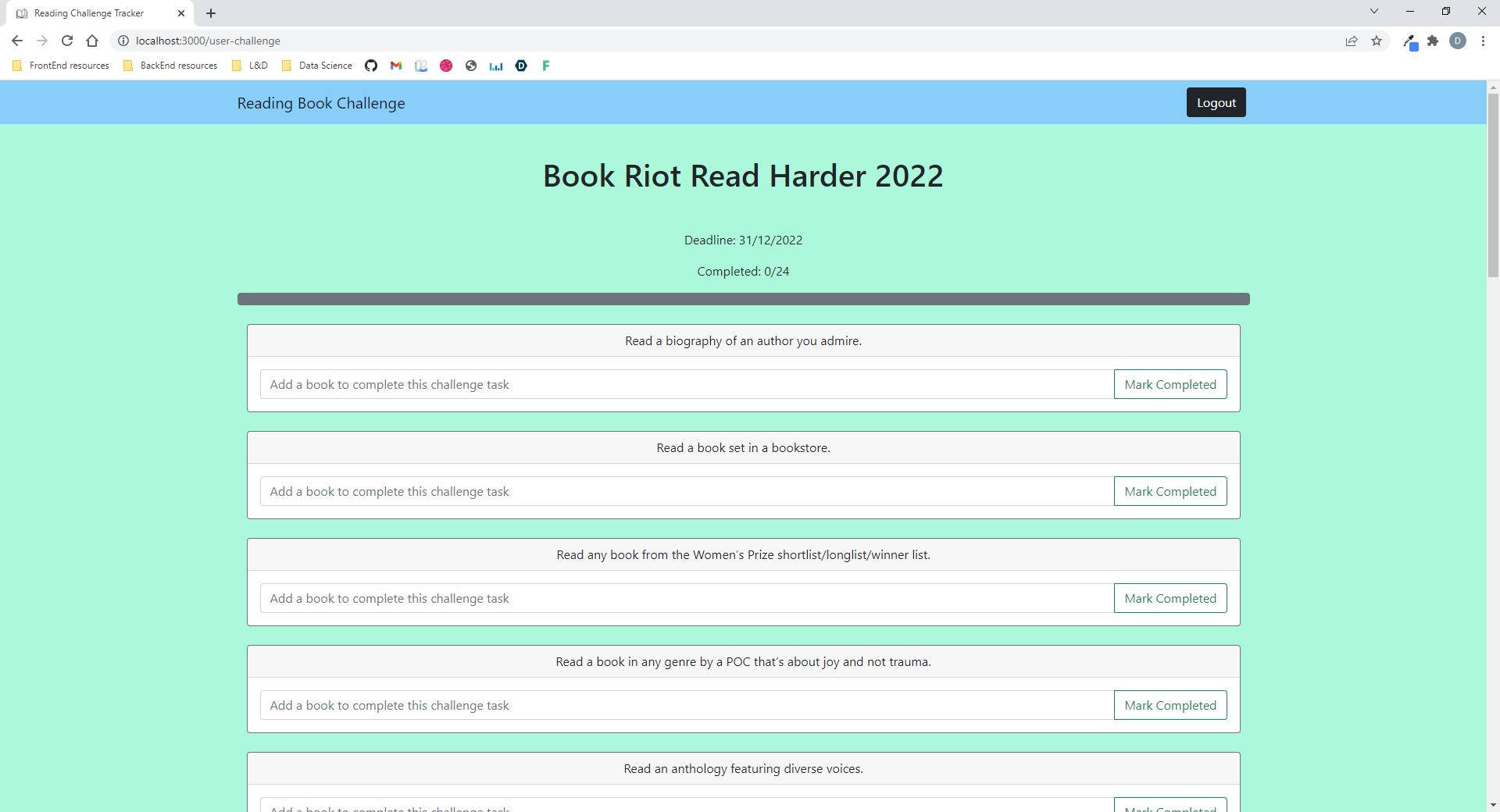Click "Read a biography of an author you admire."
Screen dimensions: 1500x812
point(744,340)
